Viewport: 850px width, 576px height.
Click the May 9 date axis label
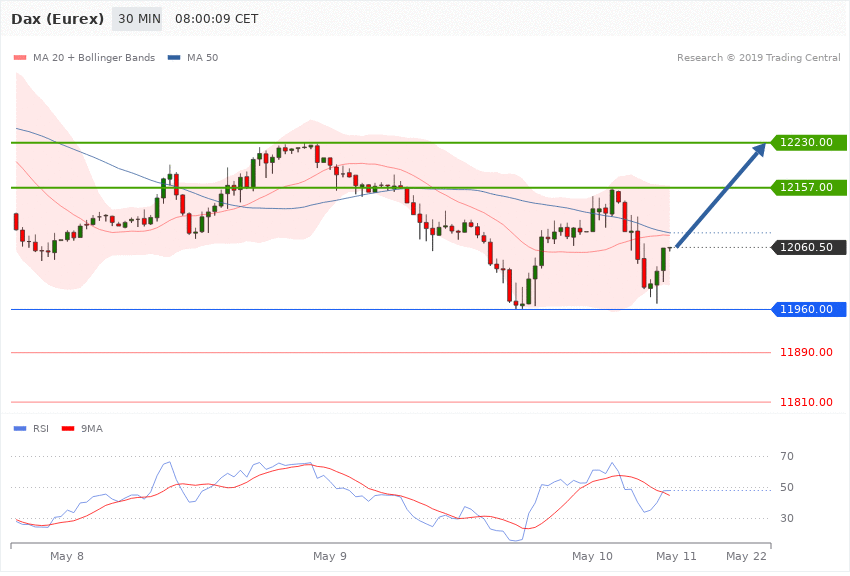coord(330,556)
